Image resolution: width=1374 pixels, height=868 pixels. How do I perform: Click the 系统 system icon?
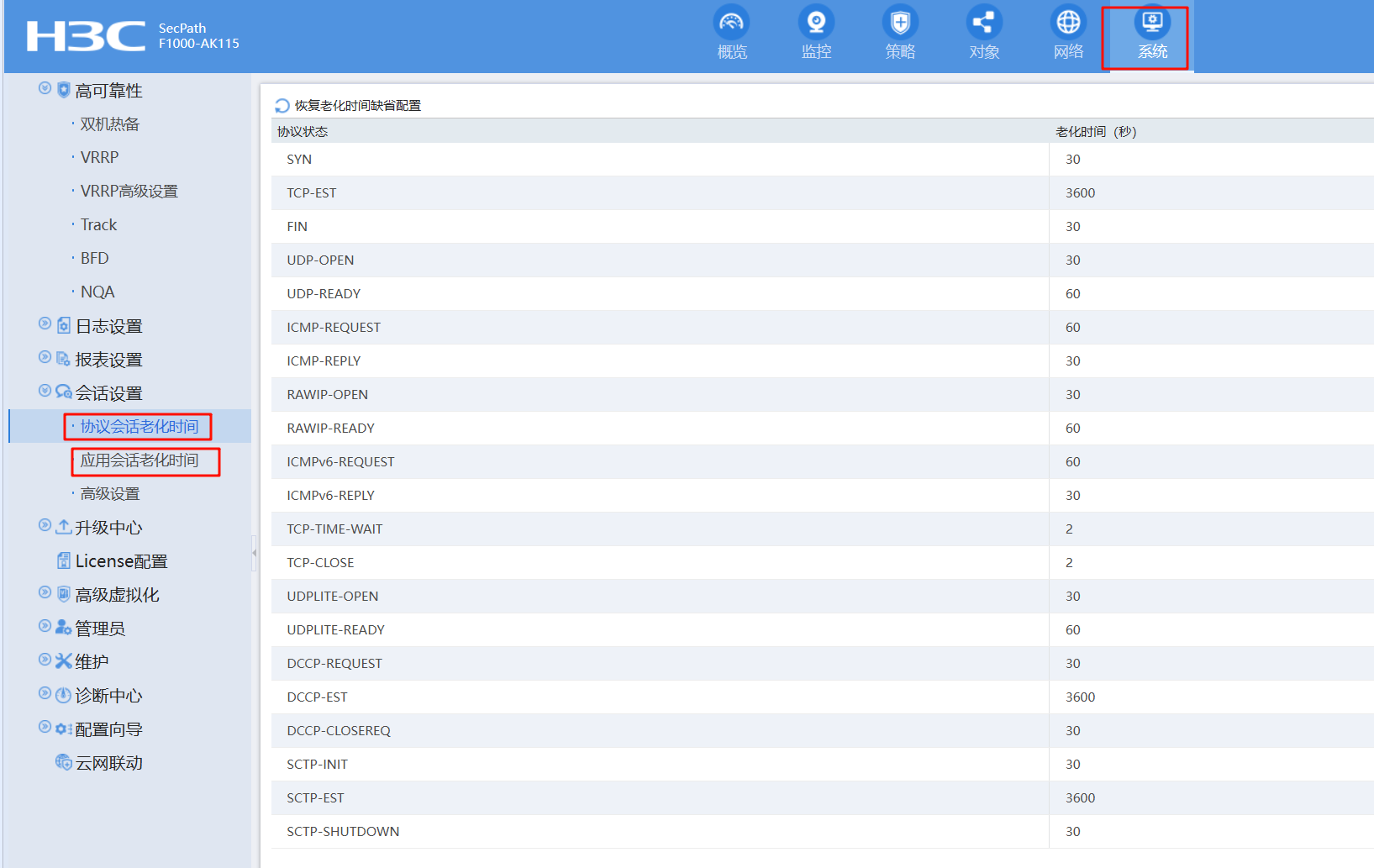(1151, 24)
